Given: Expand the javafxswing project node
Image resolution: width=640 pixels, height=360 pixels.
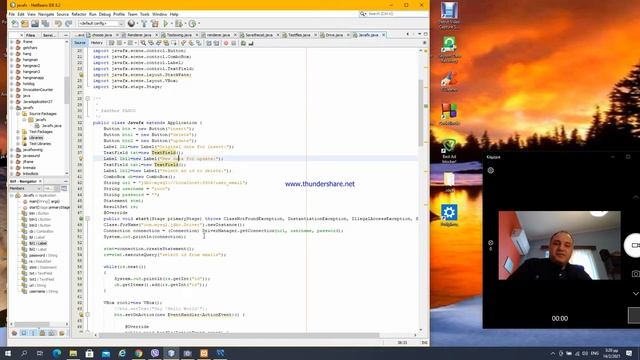Looking at the screenshot, I should [12, 150].
